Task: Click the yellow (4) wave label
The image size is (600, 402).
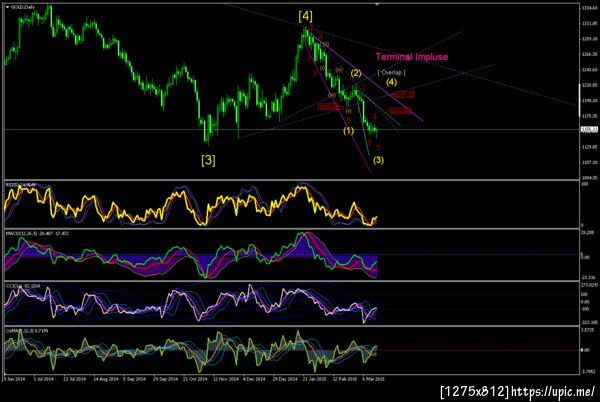Action: [x=391, y=82]
